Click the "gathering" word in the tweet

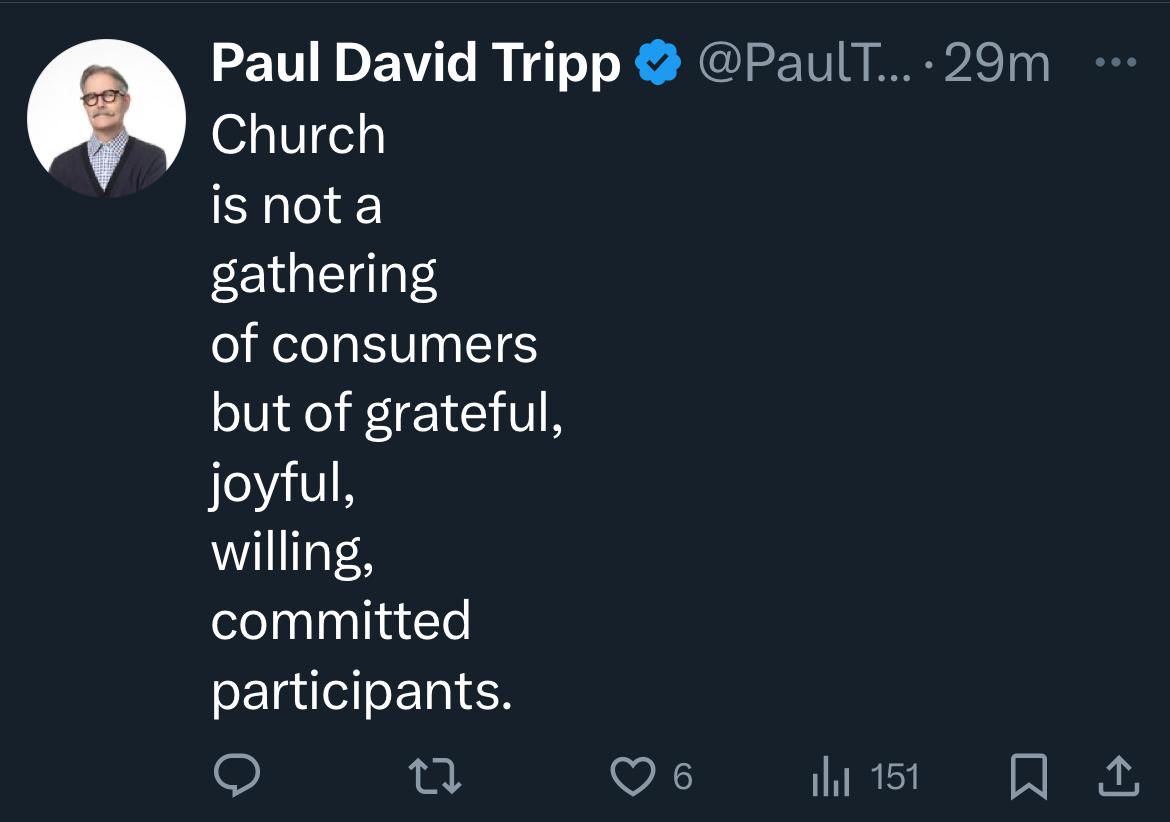tap(324, 275)
